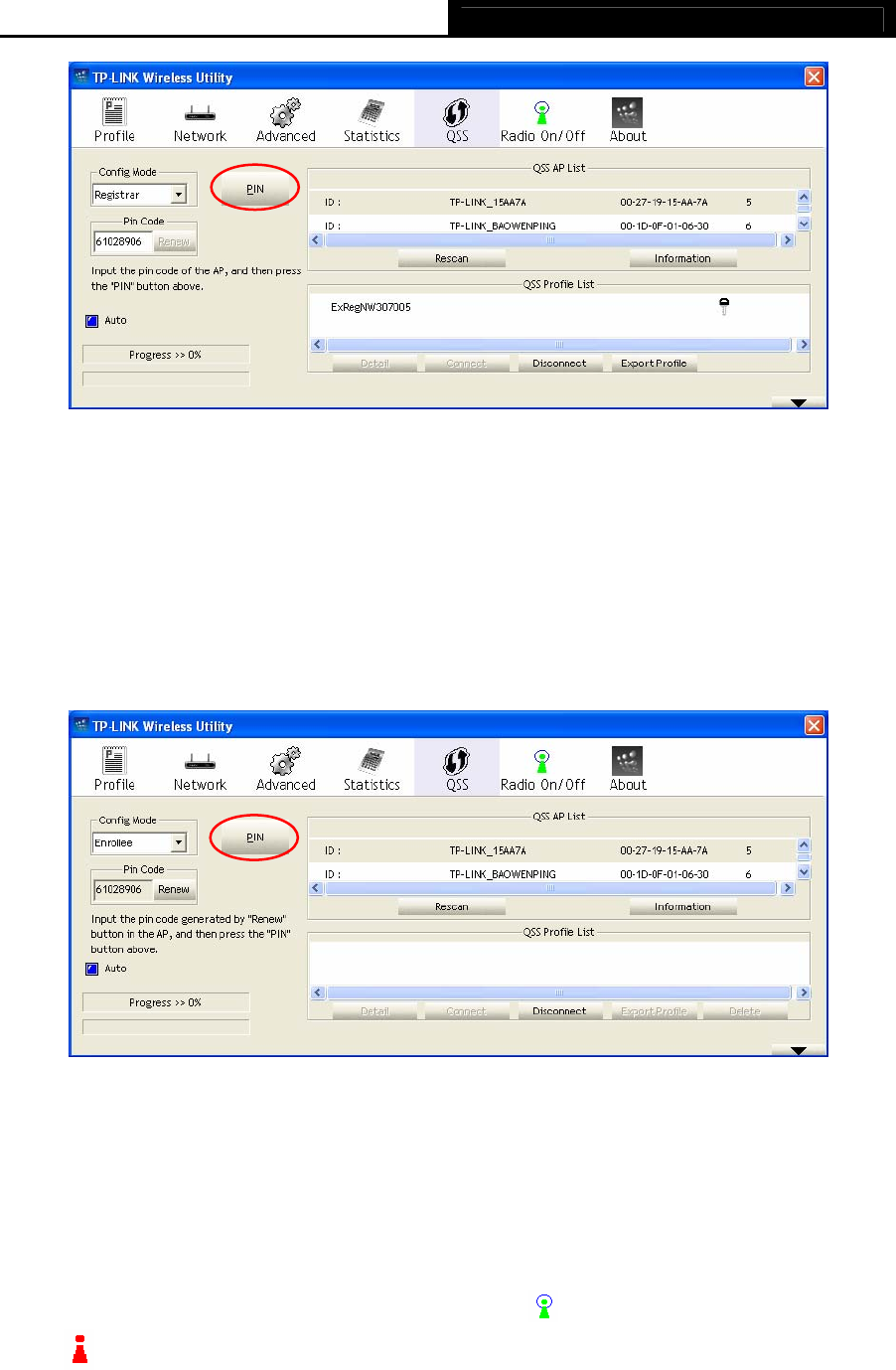Open About icon in the Enrollee window
The width and height of the screenshot is (896, 1370).
627,761
